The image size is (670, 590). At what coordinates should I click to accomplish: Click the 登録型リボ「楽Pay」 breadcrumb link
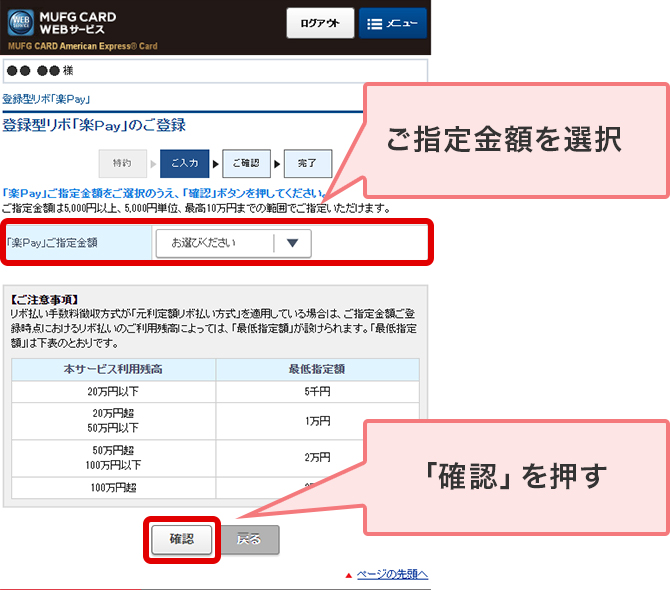click(46, 99)
